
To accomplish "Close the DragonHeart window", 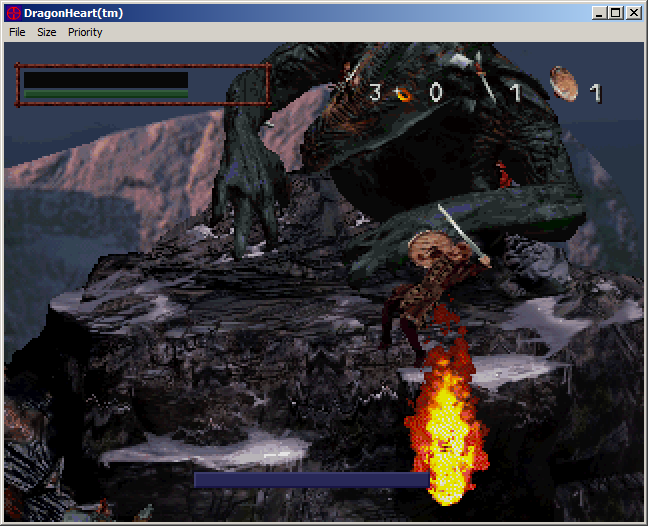I will tap(634, 13).
